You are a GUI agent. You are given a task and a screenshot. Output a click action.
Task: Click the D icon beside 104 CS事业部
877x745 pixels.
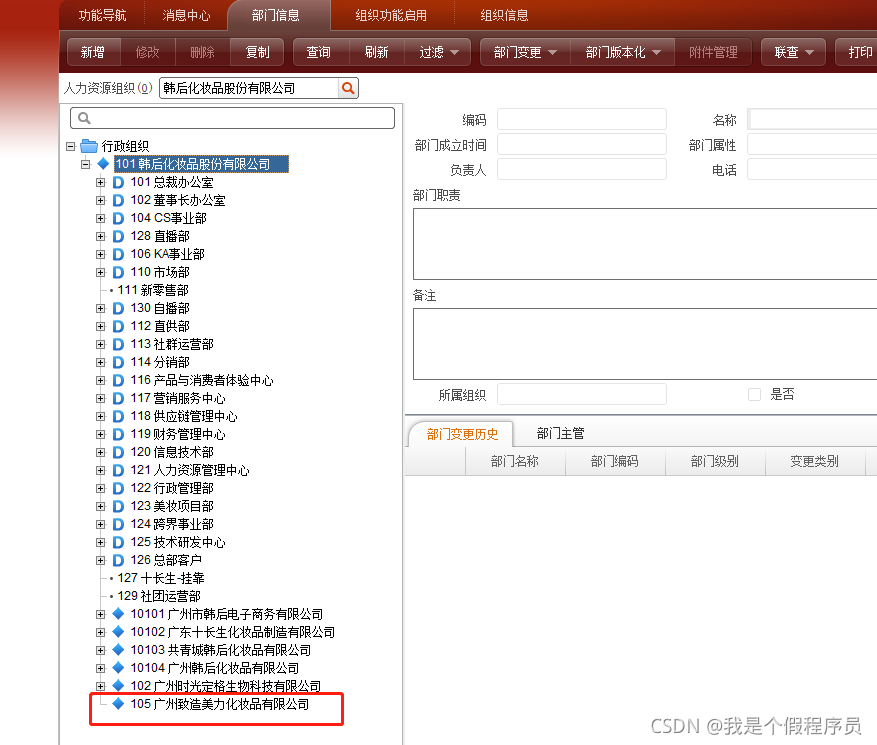(x=118, y=218)
